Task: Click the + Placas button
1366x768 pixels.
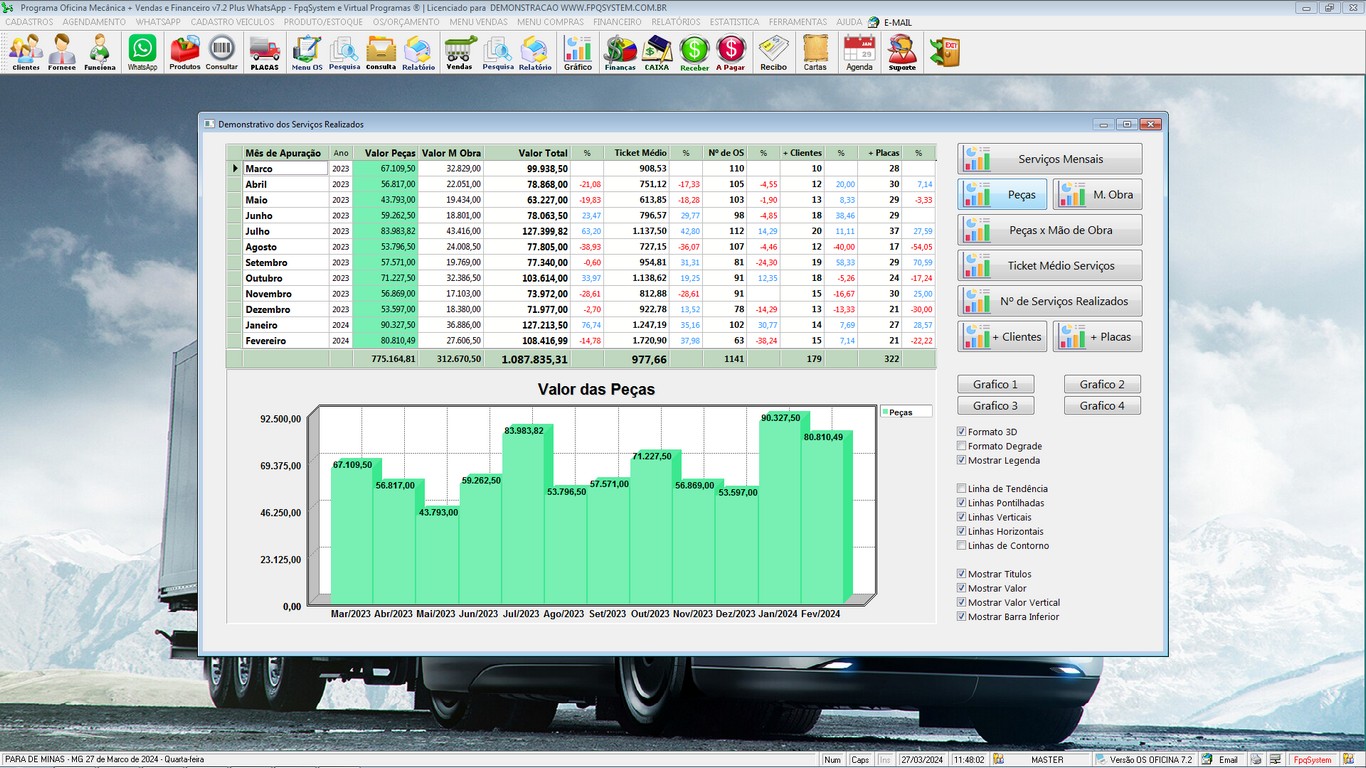Action: pyautogui.click(x=1097, y=336)
